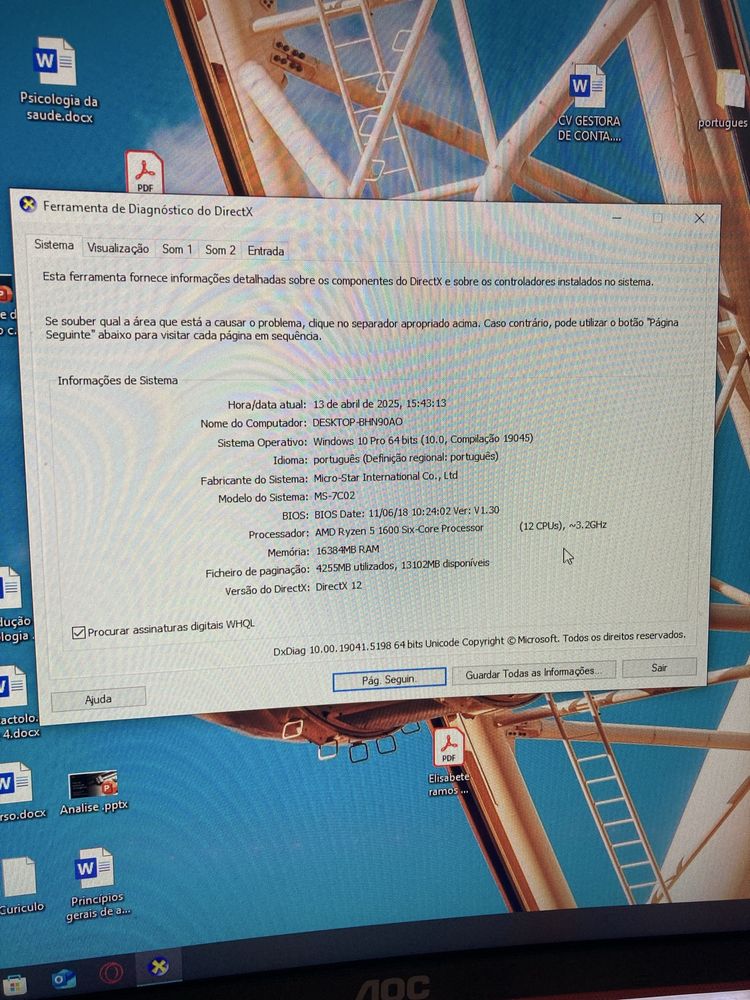
Task: Minimize the DirectX diagnostic window
Action: (617, 217)
